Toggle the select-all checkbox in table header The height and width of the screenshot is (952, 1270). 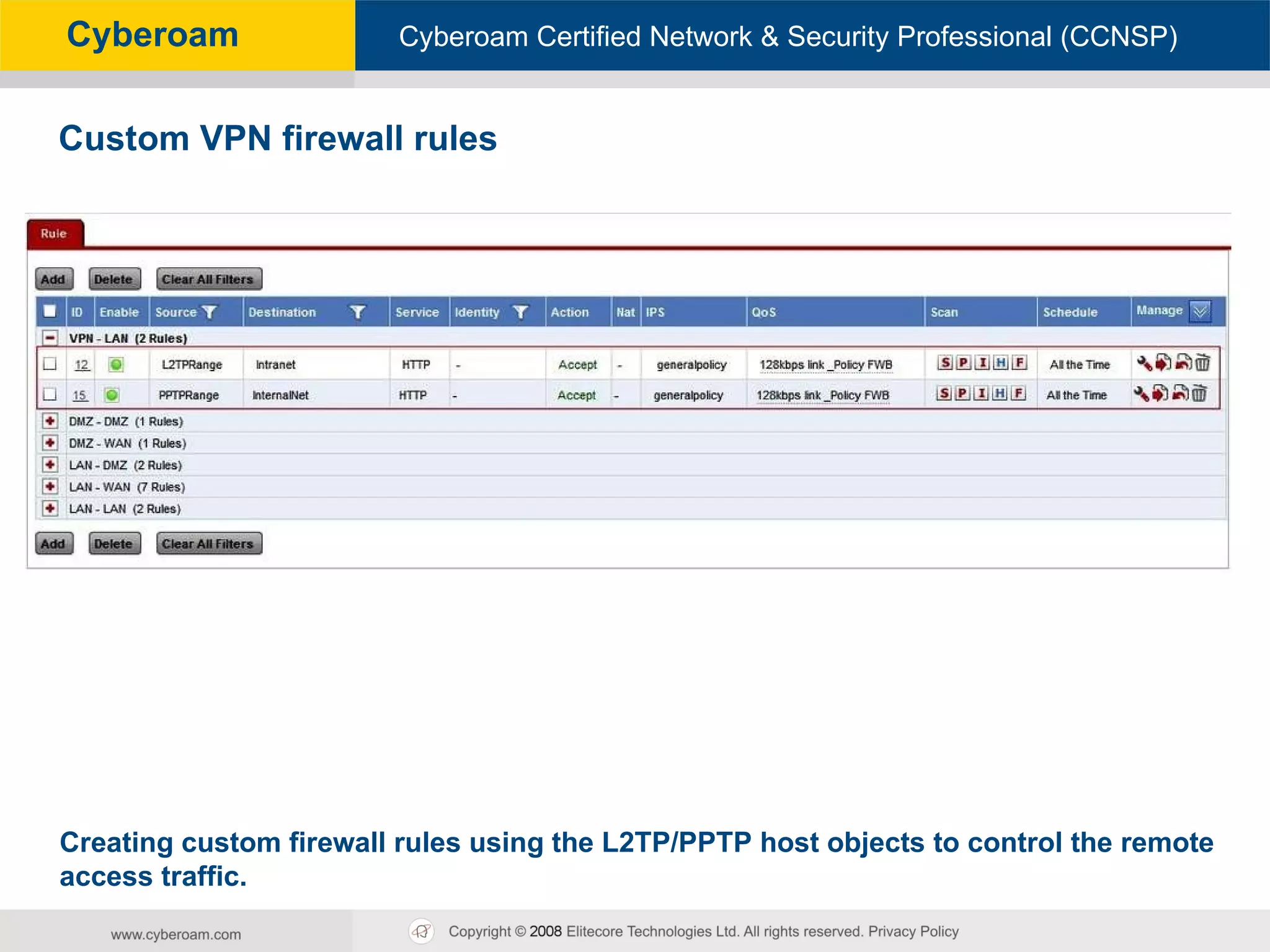coord(50,311)
